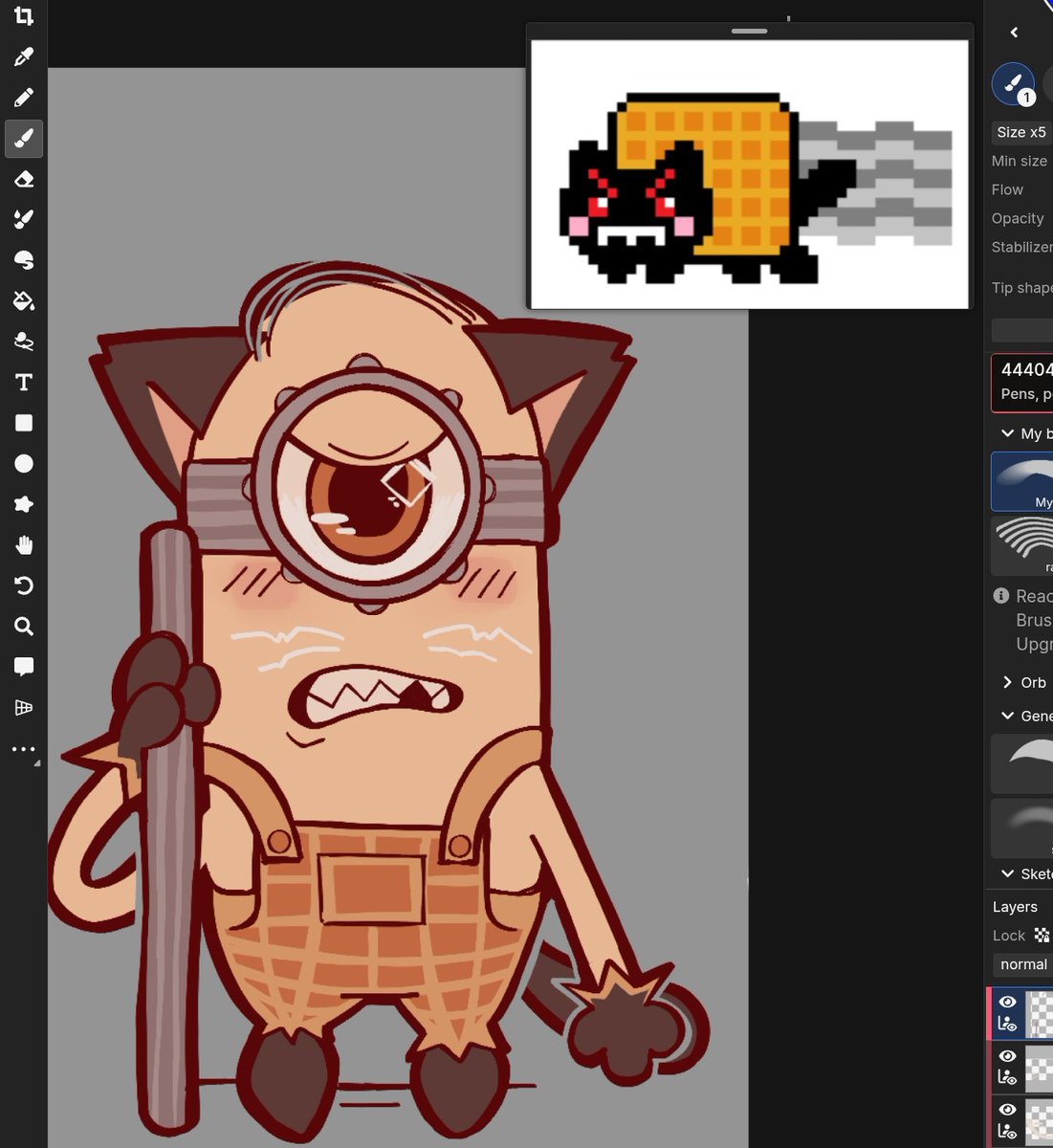Click the Lock label in Layers panel
The height and width of the screenshot is (1148, 1053).
(1009, 936)
